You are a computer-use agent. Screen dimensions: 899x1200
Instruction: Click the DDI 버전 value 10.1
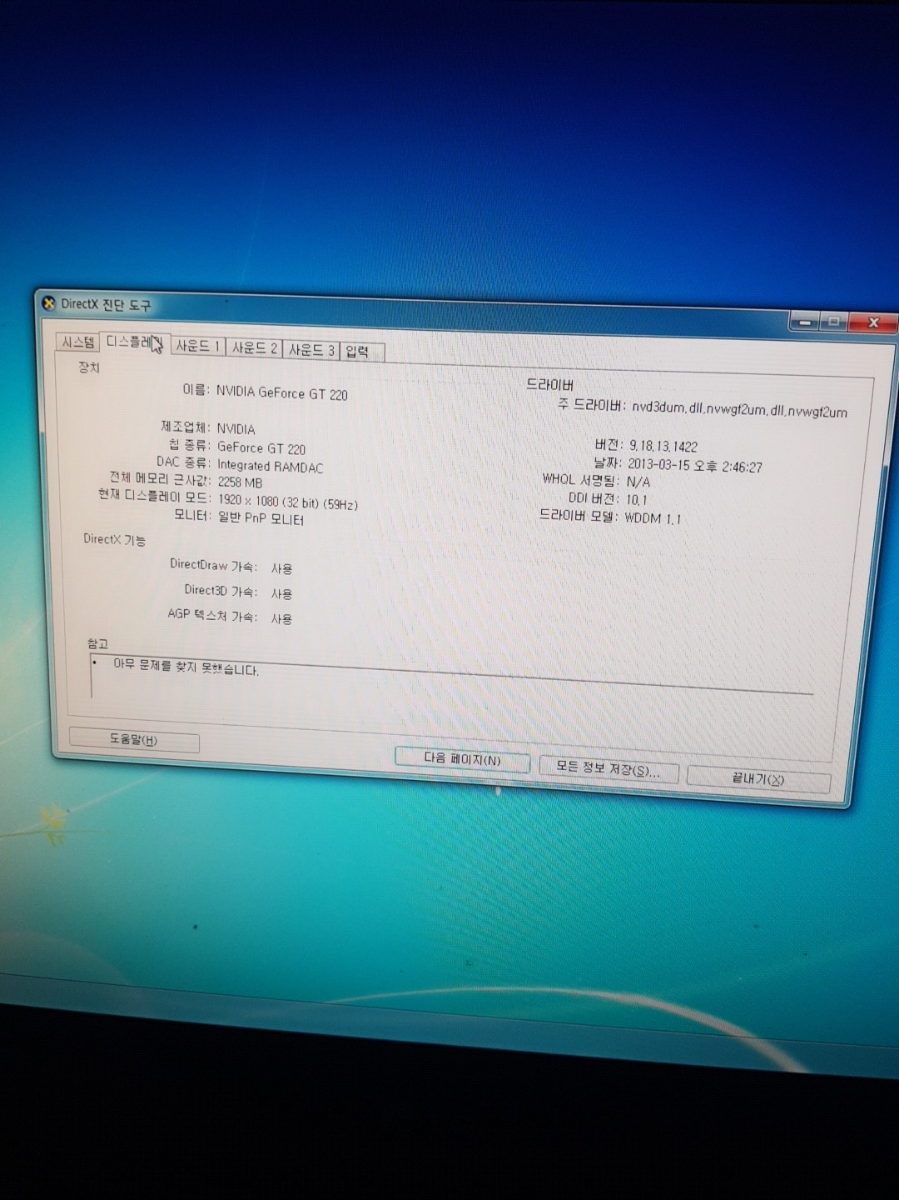pyautogui.click(x=637, y=499)
